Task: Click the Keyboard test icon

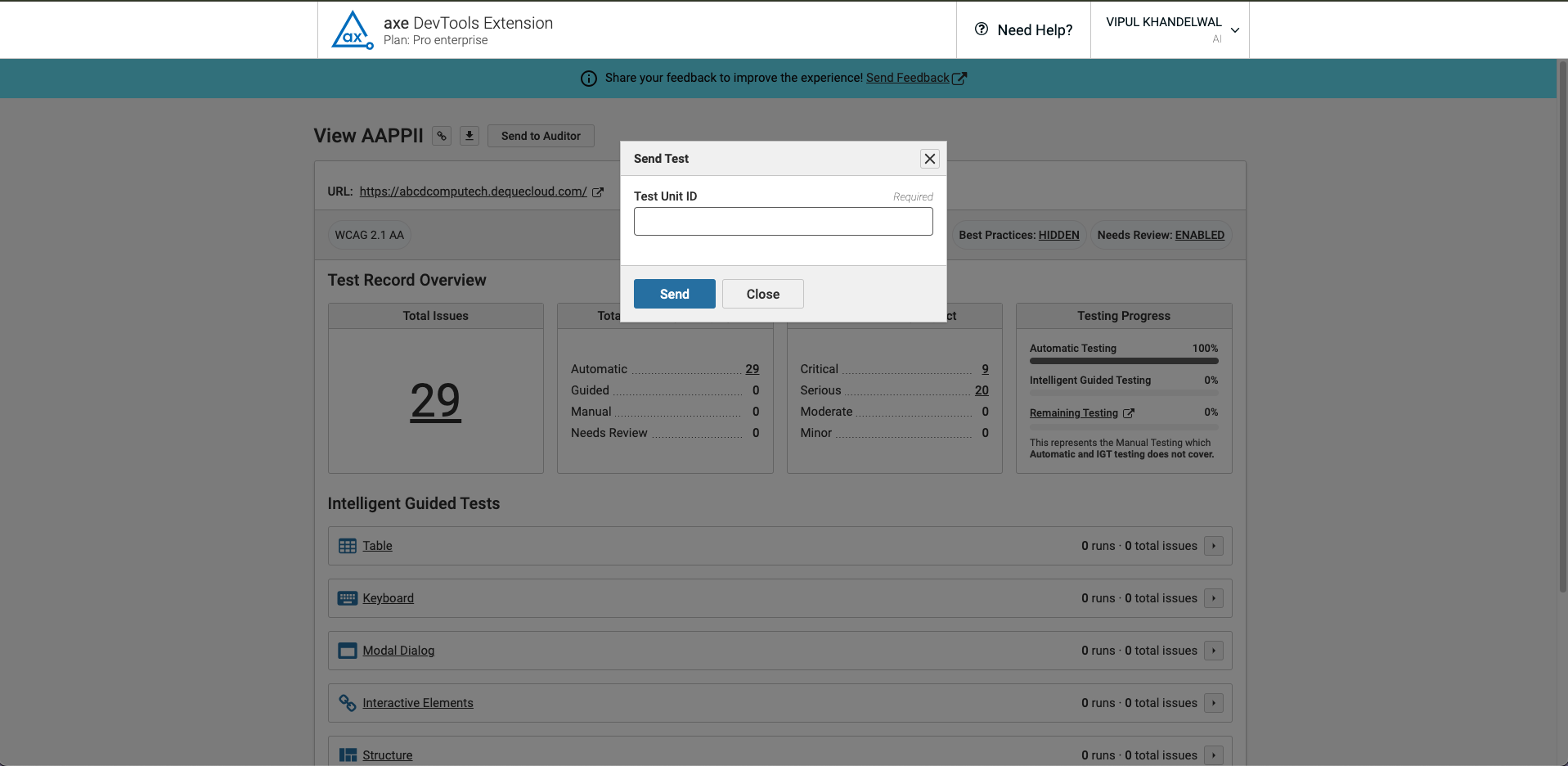Action: pyautogui.click(x=348, y=598)
